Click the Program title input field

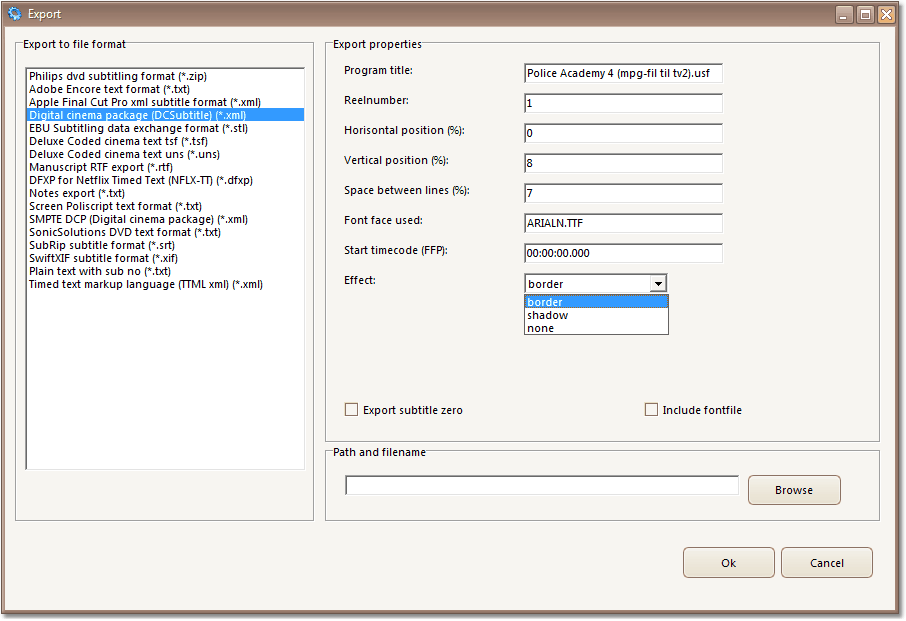[623, 73]
